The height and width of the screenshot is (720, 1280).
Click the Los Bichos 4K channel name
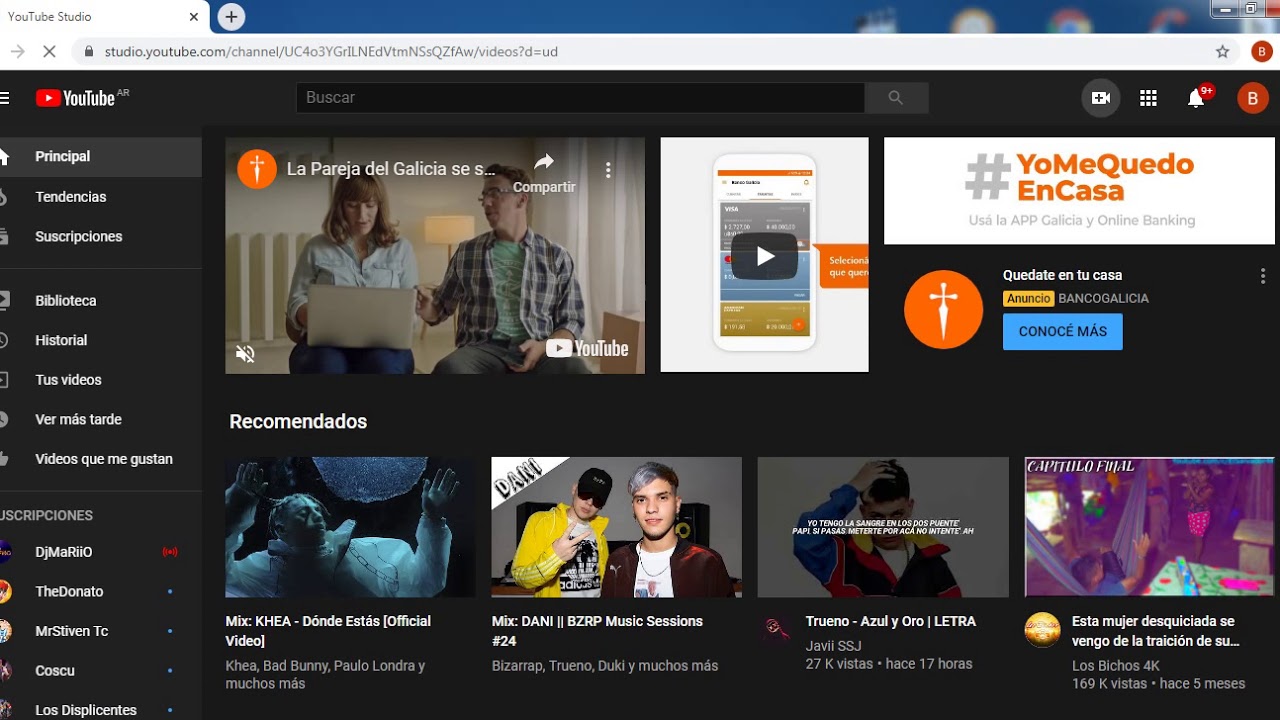coord(1116,666)
